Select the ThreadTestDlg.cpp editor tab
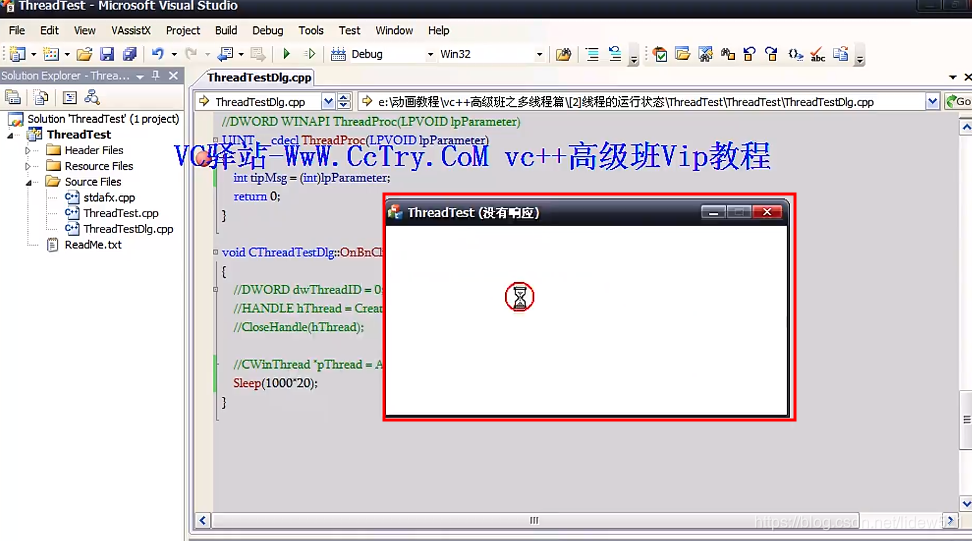 [x=259, y=77]
